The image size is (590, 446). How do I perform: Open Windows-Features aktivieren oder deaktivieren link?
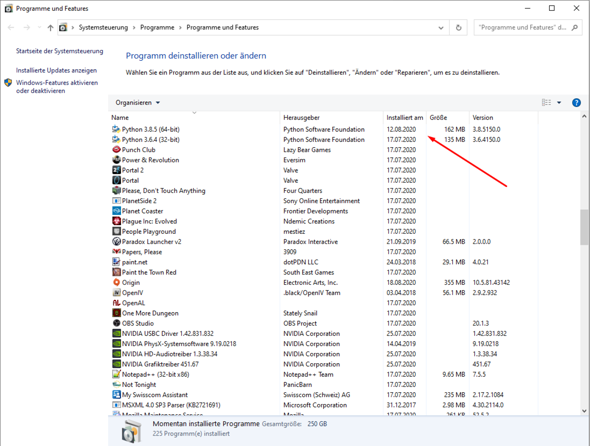coord(57,87)
